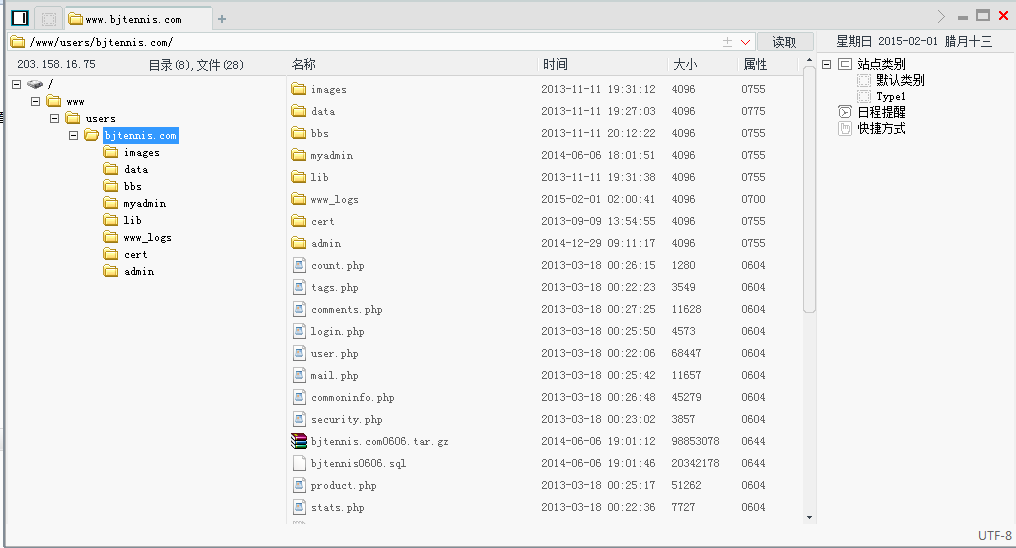Click the data folder icon in file list

299,111
